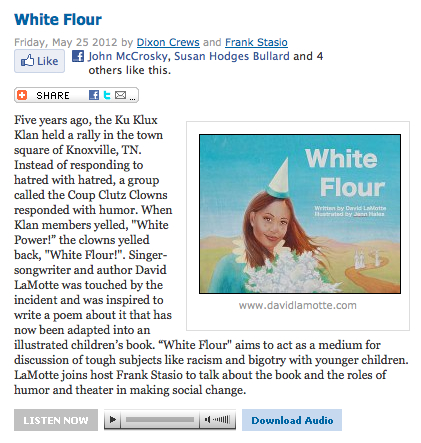Click the SHARE label text
This screenshot has height=443, width=421.
(x=53, y=95)
